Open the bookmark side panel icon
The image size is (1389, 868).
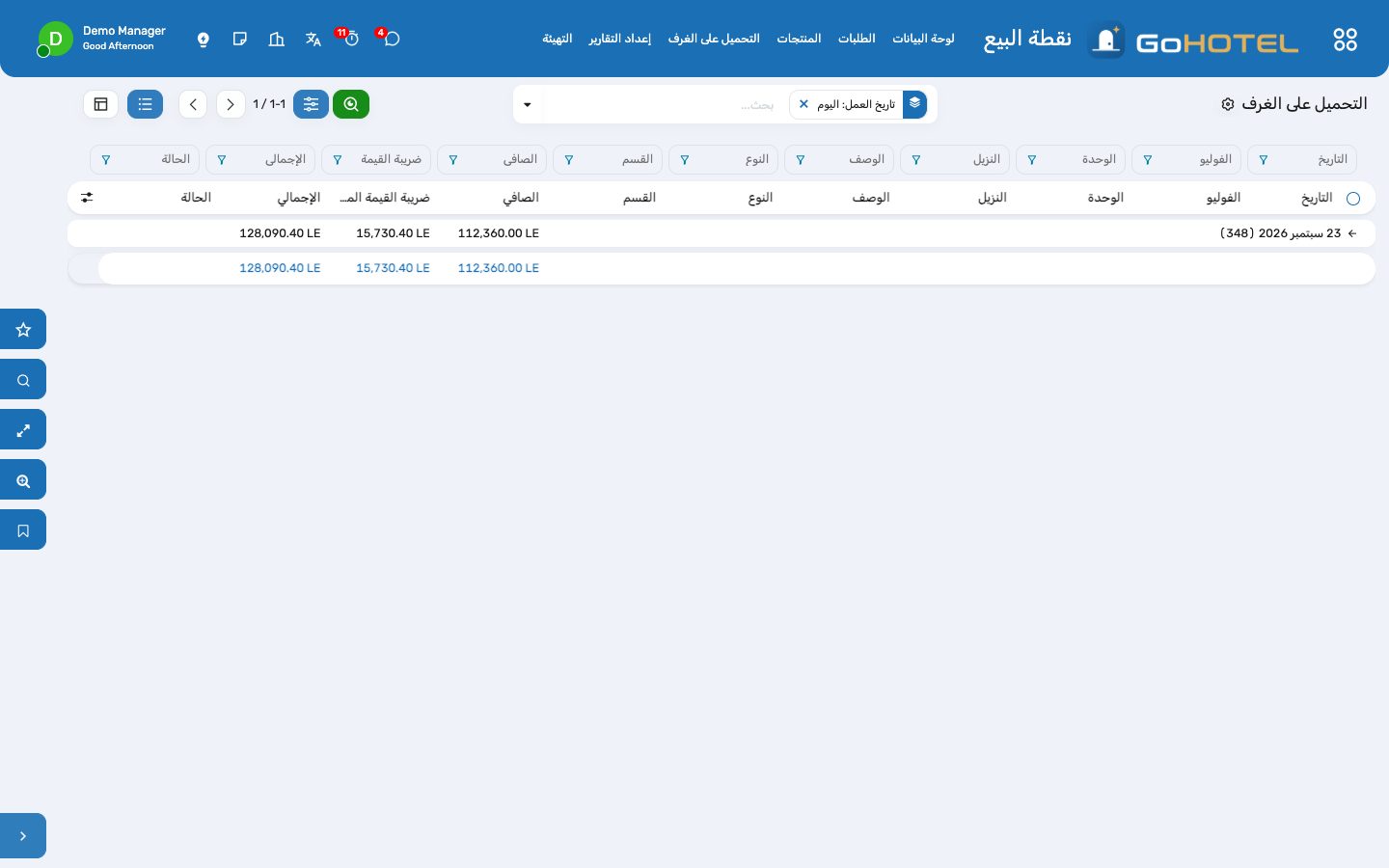point(23,529)
